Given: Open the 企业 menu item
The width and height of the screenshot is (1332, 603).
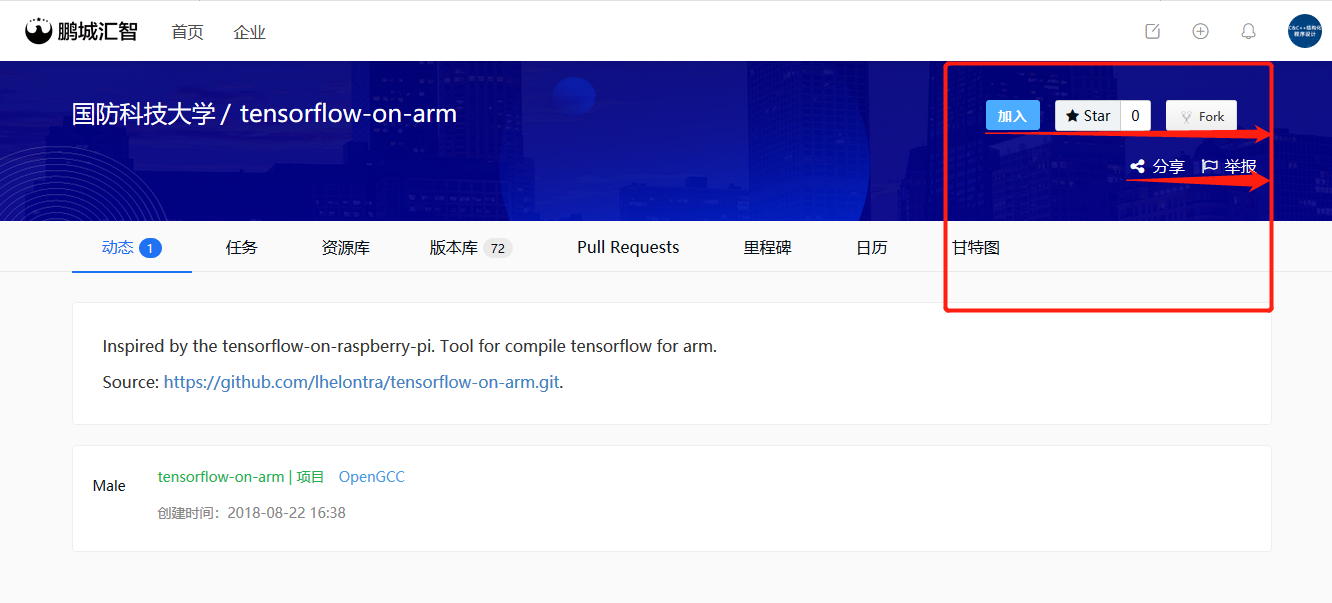Looking at the screenshot, I should click(250, 32).
